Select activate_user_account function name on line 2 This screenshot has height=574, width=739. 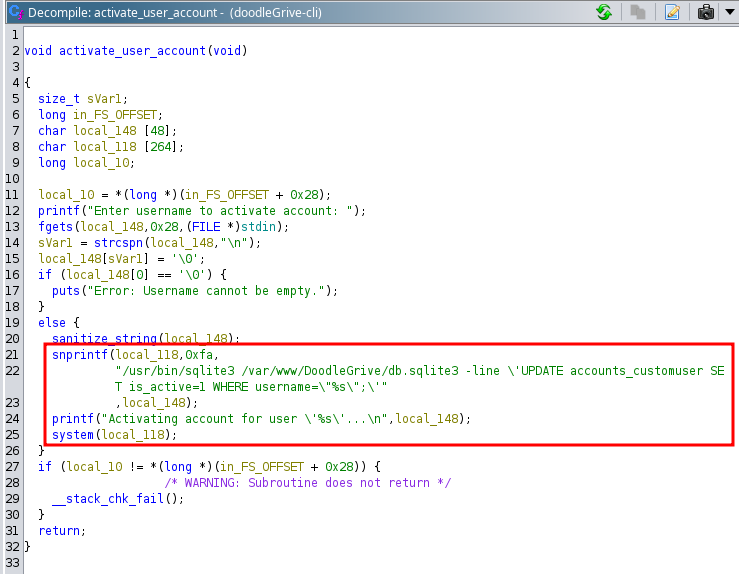click(132, 50)
